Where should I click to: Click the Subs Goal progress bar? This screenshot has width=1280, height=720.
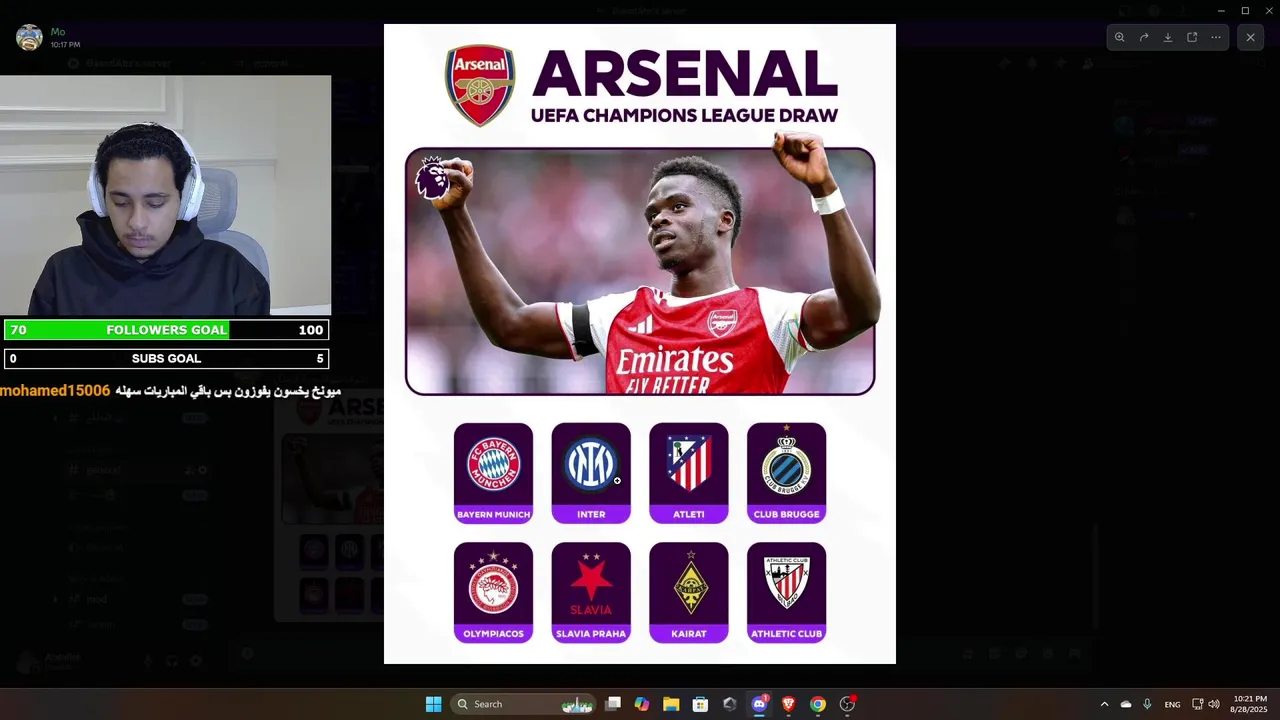[x=166, y=358]
